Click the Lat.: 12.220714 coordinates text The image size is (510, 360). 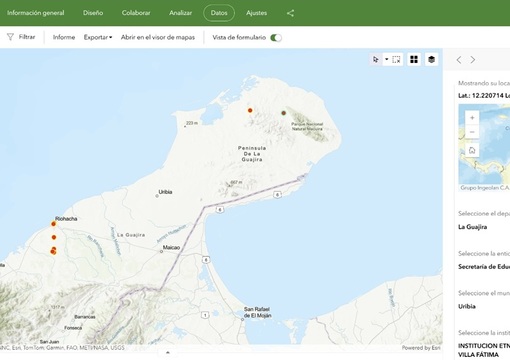484,96
